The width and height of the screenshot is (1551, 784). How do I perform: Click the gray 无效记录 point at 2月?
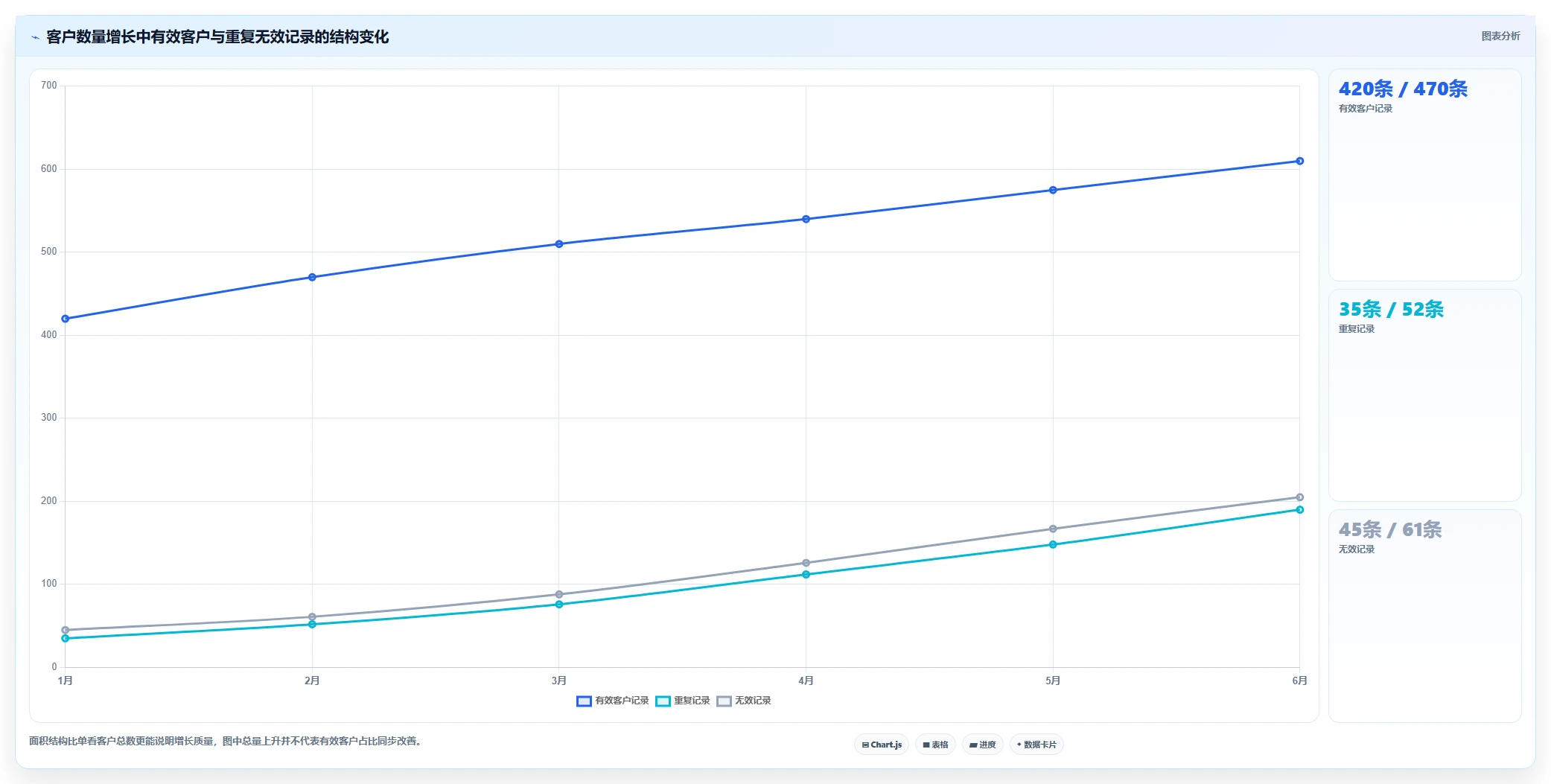[x=312, y=616]
